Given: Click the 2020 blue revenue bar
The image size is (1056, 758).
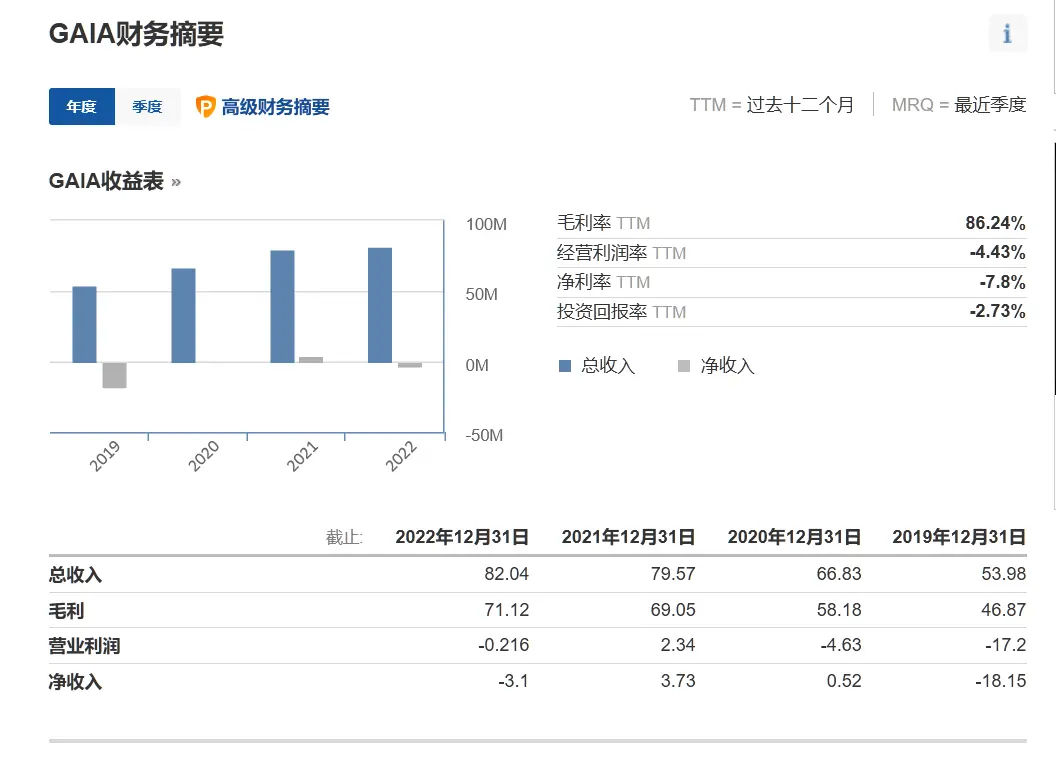Looking at the screenshot, I should [183, 316].
